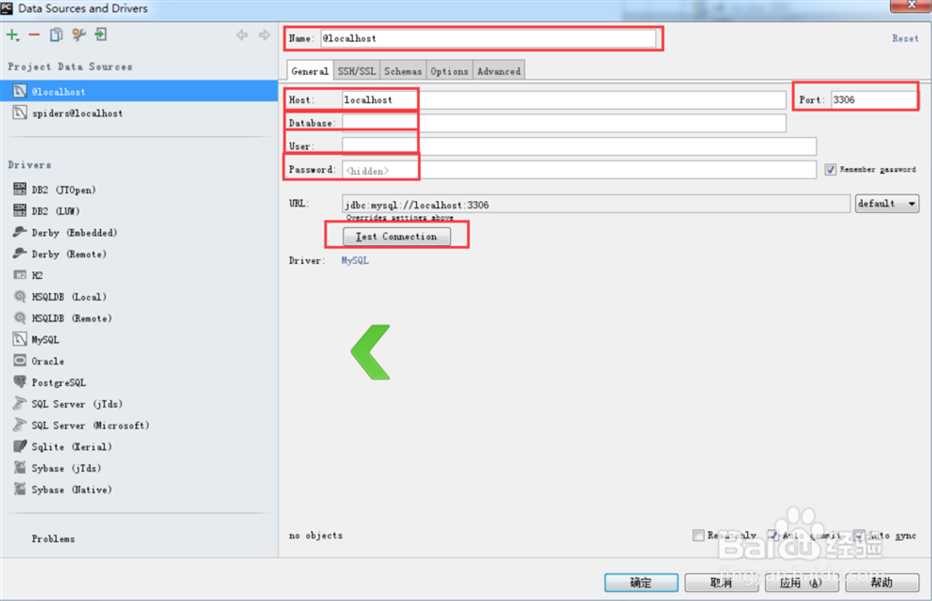Apply changes with the 应用 button

coord(801,583)
